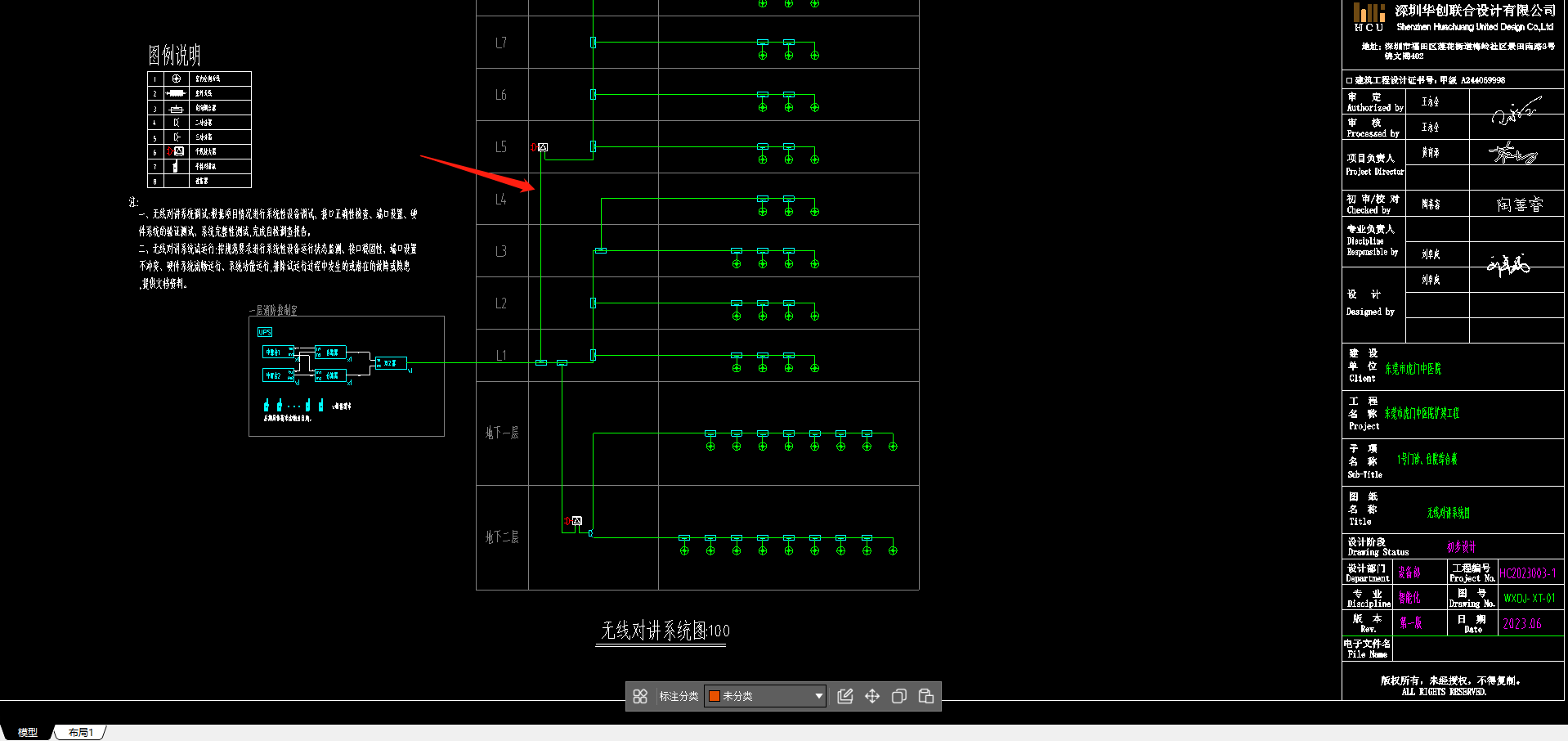Select the repeater device symbol on L5
The width and height of the screenshot is (1568, 741).
tap(543, 147)
